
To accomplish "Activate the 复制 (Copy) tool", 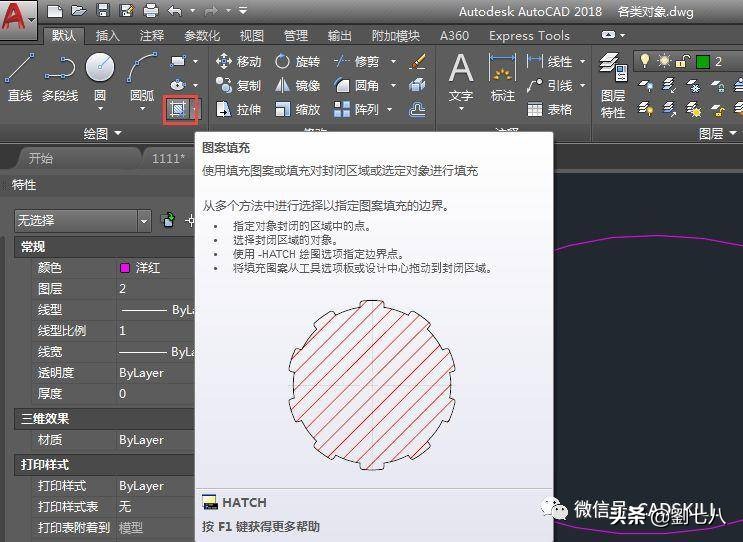I will point(238,85).
